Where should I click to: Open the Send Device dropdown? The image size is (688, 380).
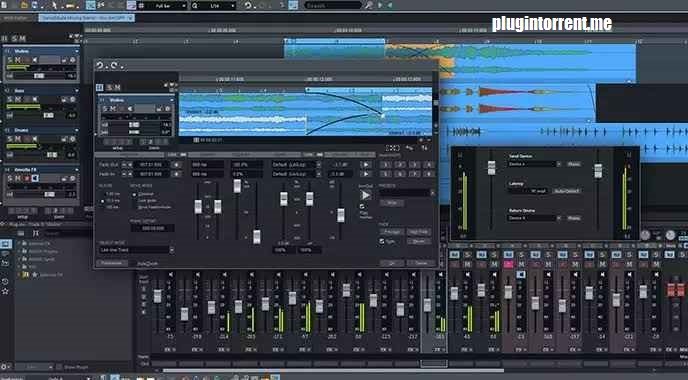pos(534,164)
